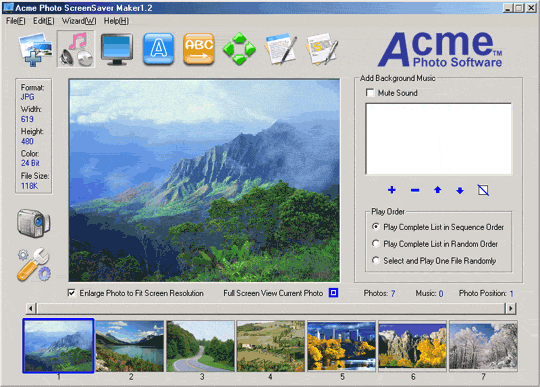Click the horizontal thumbnail scrollbar track
540x387 pixels.
[x=270, y=308]
